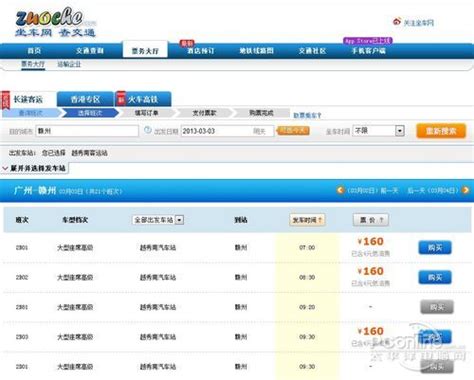Expand the 展开并选择发车站 section
Screen dimensions: 474x380
point(35,168)
